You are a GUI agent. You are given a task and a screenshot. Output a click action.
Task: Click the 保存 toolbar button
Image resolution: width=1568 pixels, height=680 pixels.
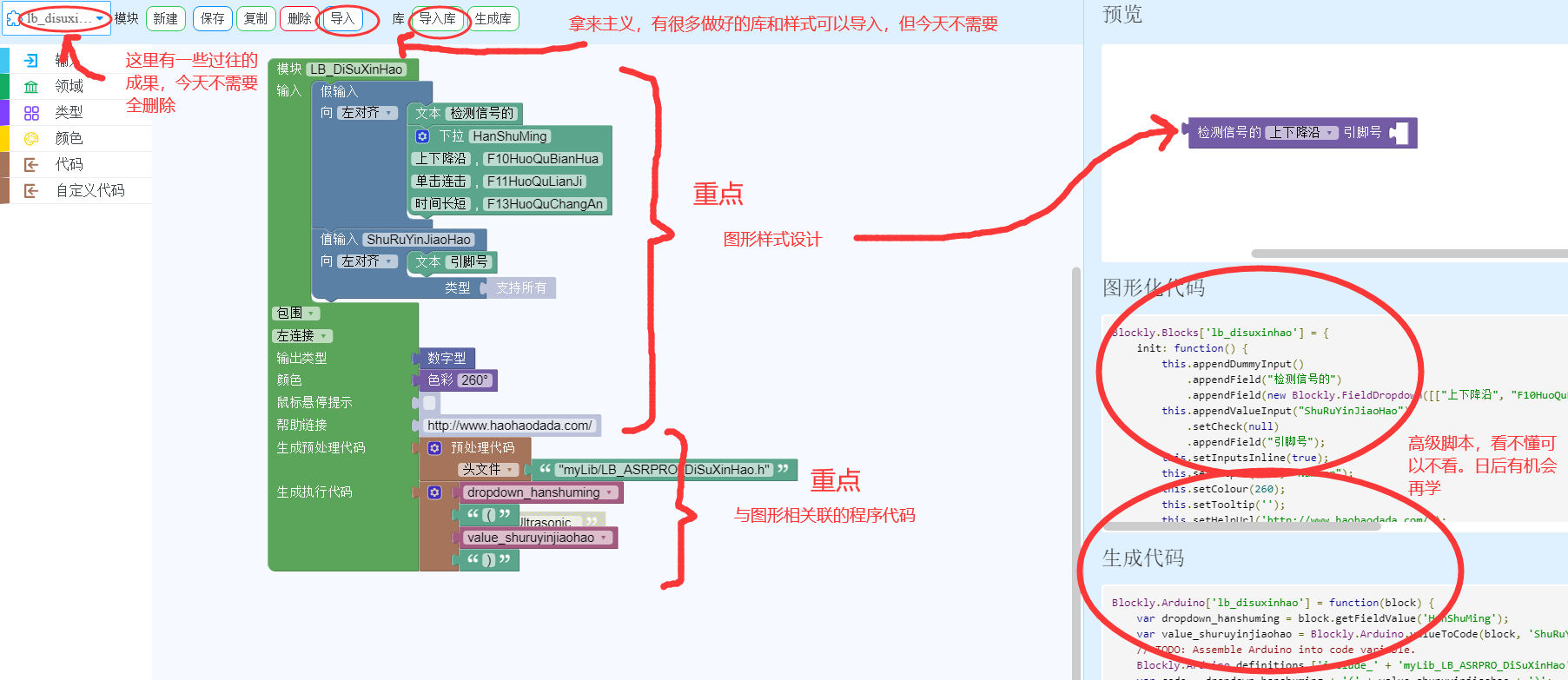213,18
